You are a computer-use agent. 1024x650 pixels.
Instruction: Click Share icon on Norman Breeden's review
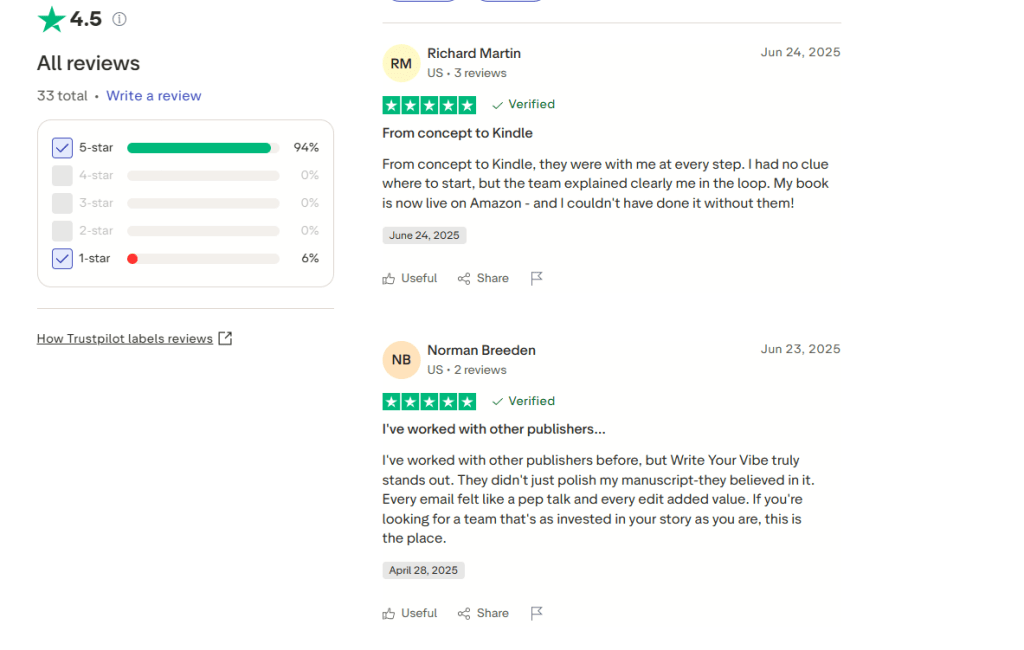point(464,614)
